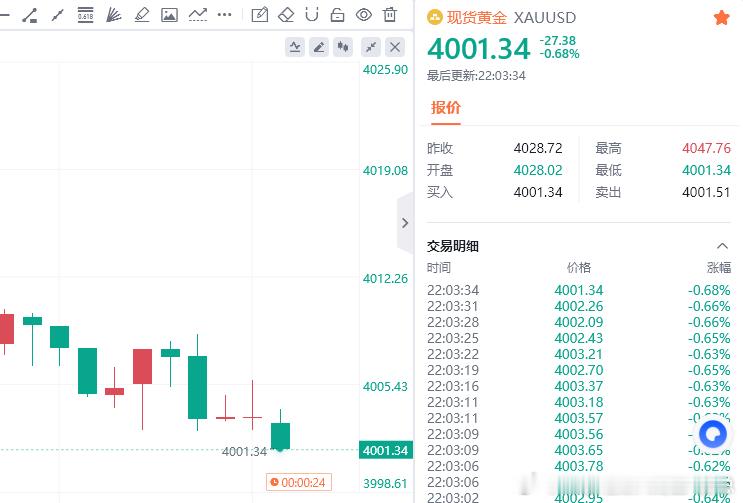
Task: Click the latest green candlestick at 4001.34
Action: coord(280,436)
